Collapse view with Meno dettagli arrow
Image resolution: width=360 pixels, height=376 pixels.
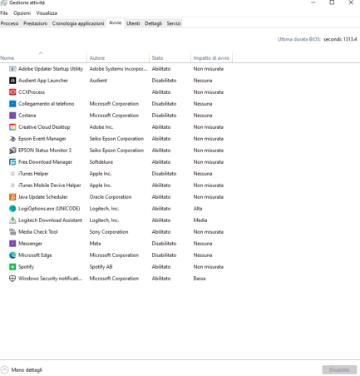[4, 370]
